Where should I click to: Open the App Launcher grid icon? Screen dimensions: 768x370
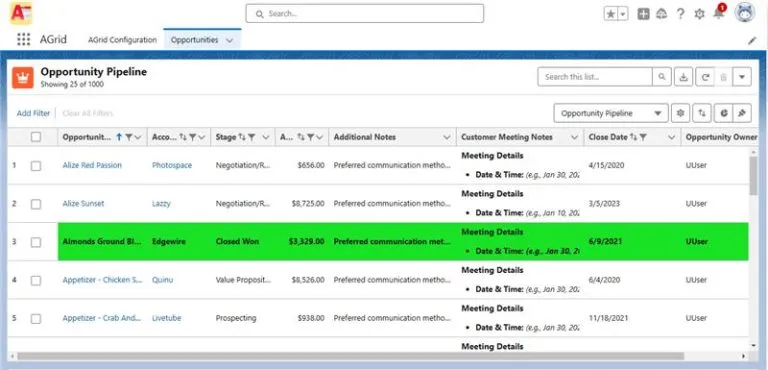point(23,40)
